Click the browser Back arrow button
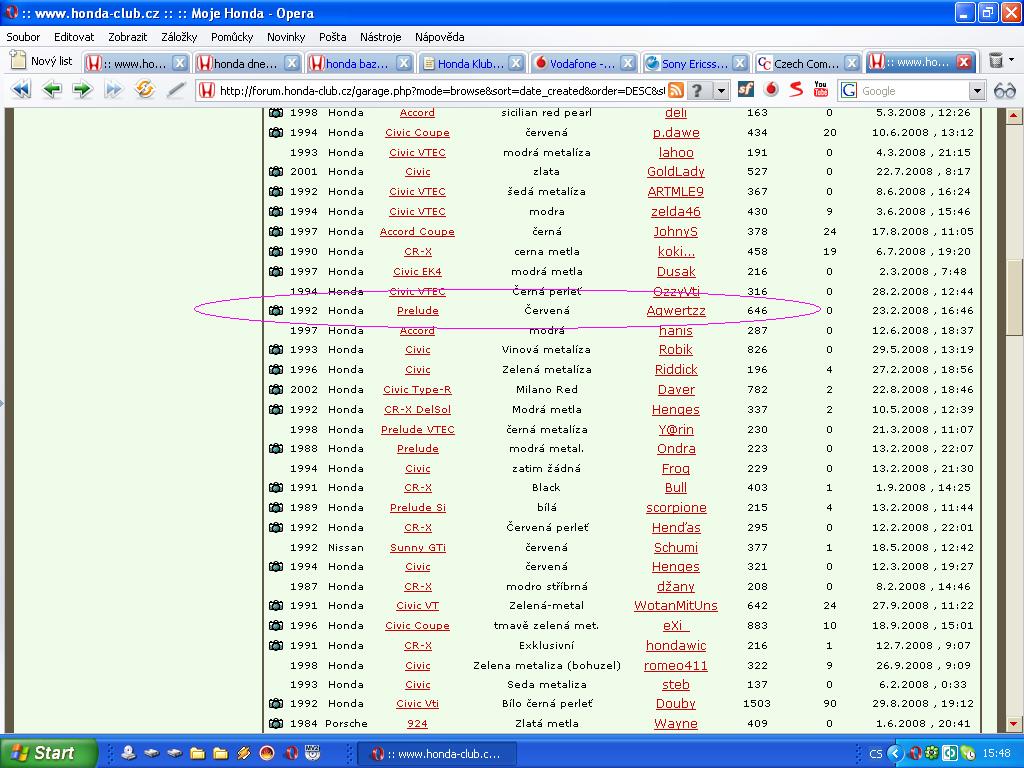 point(52,90)
